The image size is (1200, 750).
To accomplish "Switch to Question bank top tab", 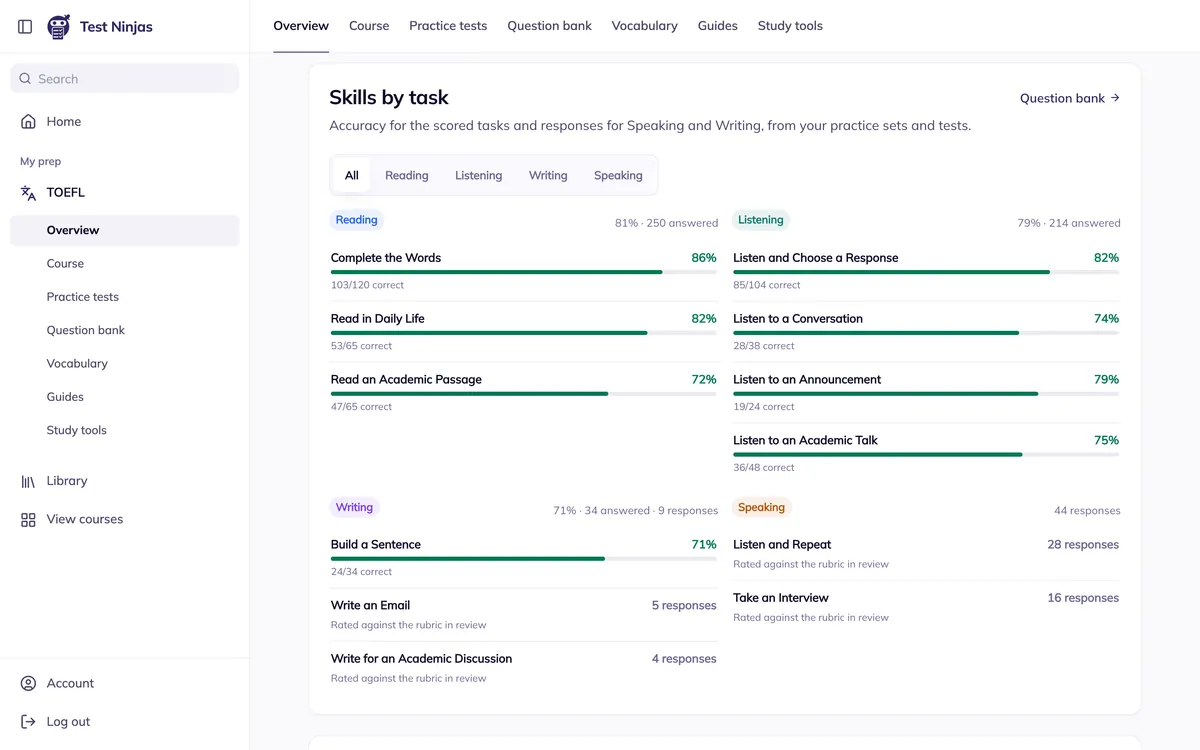I will point(549,26).
